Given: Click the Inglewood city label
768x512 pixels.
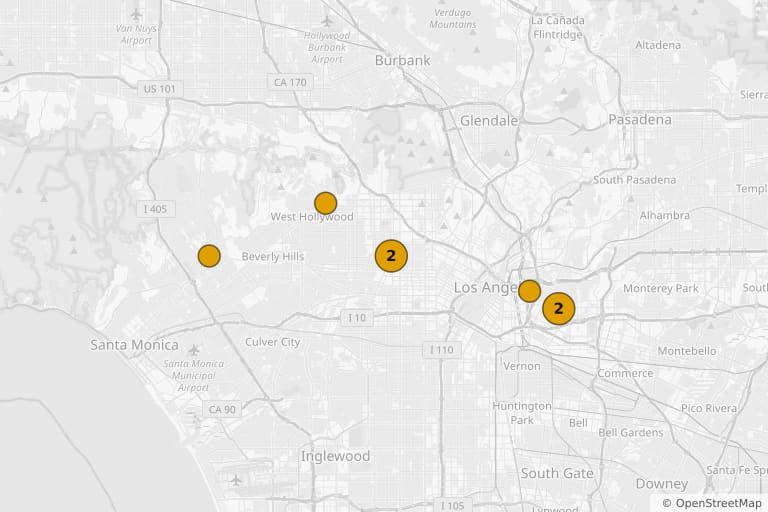Looking at the screenshot, I should click(336, 456).
